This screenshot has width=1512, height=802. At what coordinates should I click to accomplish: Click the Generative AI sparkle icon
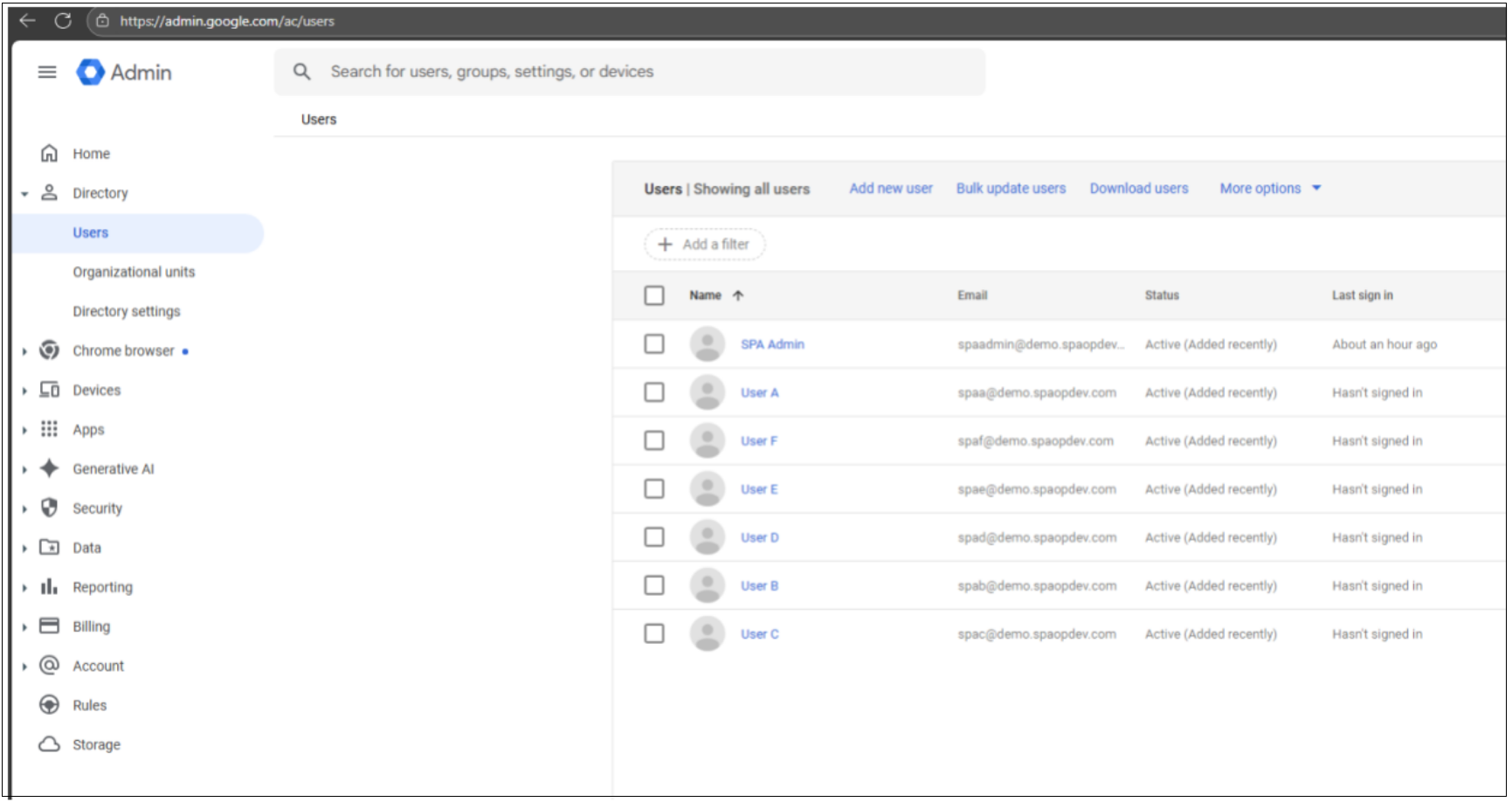tap(50, 469)
